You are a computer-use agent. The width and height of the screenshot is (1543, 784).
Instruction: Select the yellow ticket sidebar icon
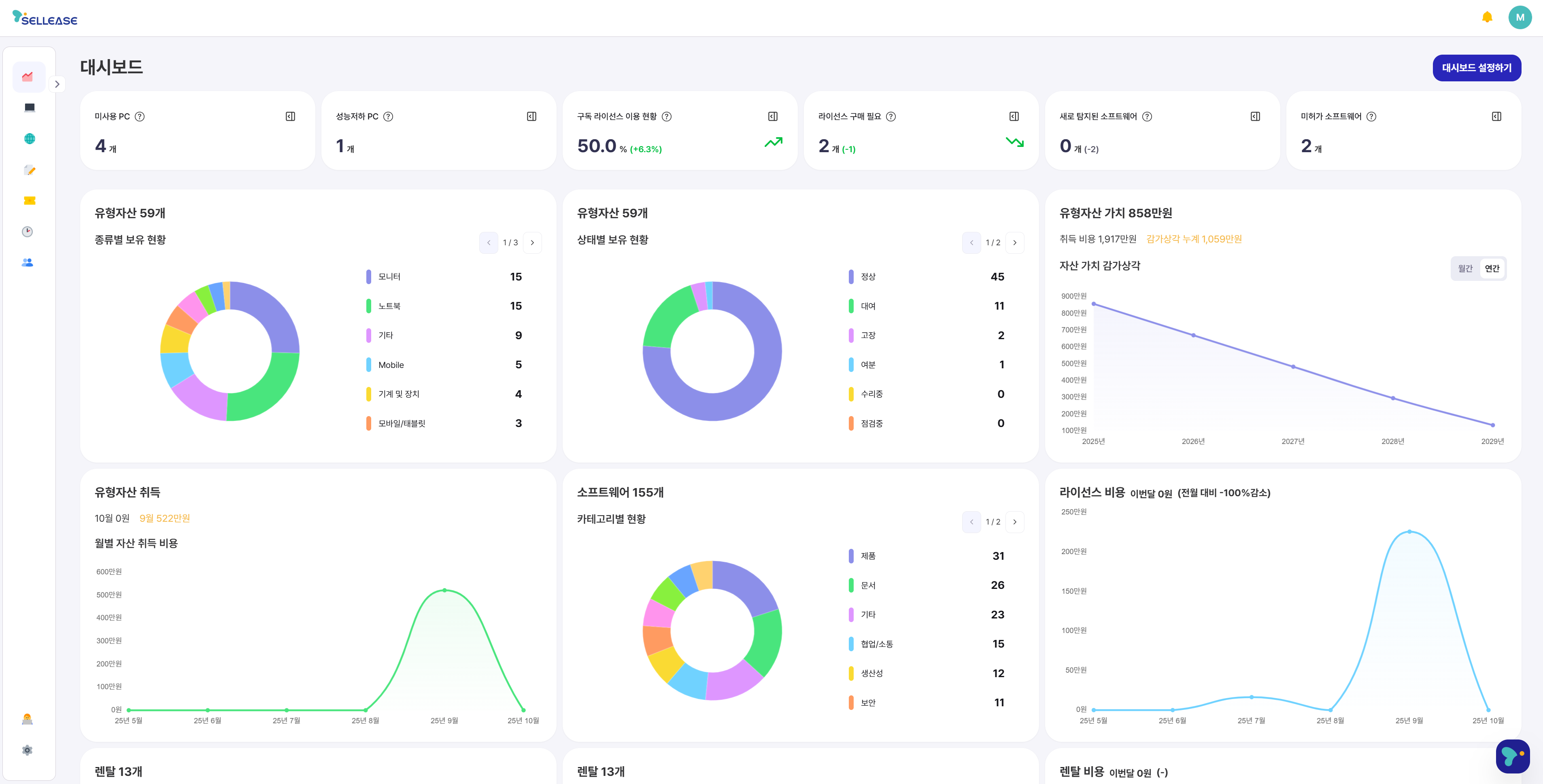30,201
